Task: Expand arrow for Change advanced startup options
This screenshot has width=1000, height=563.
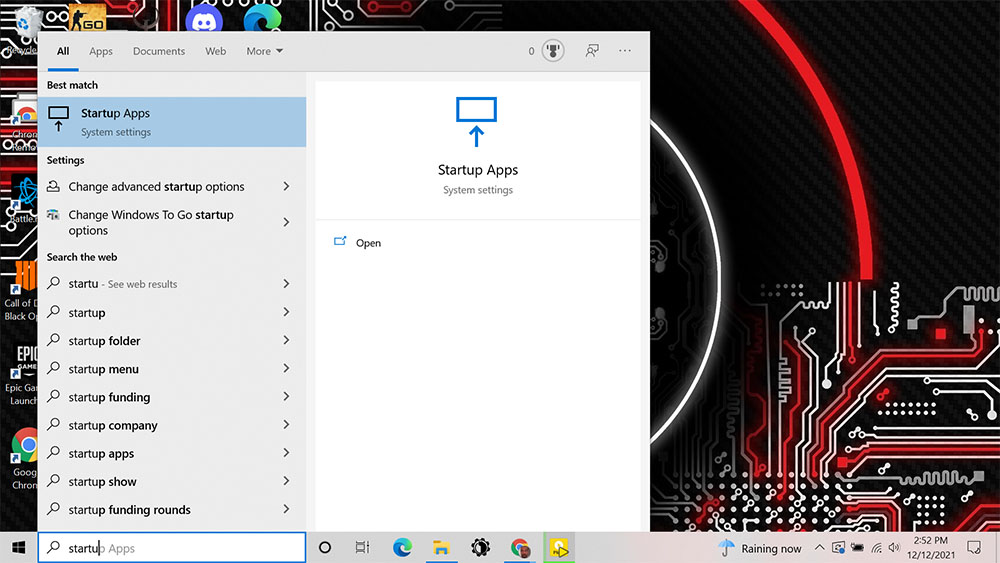Action: [286, 186]
